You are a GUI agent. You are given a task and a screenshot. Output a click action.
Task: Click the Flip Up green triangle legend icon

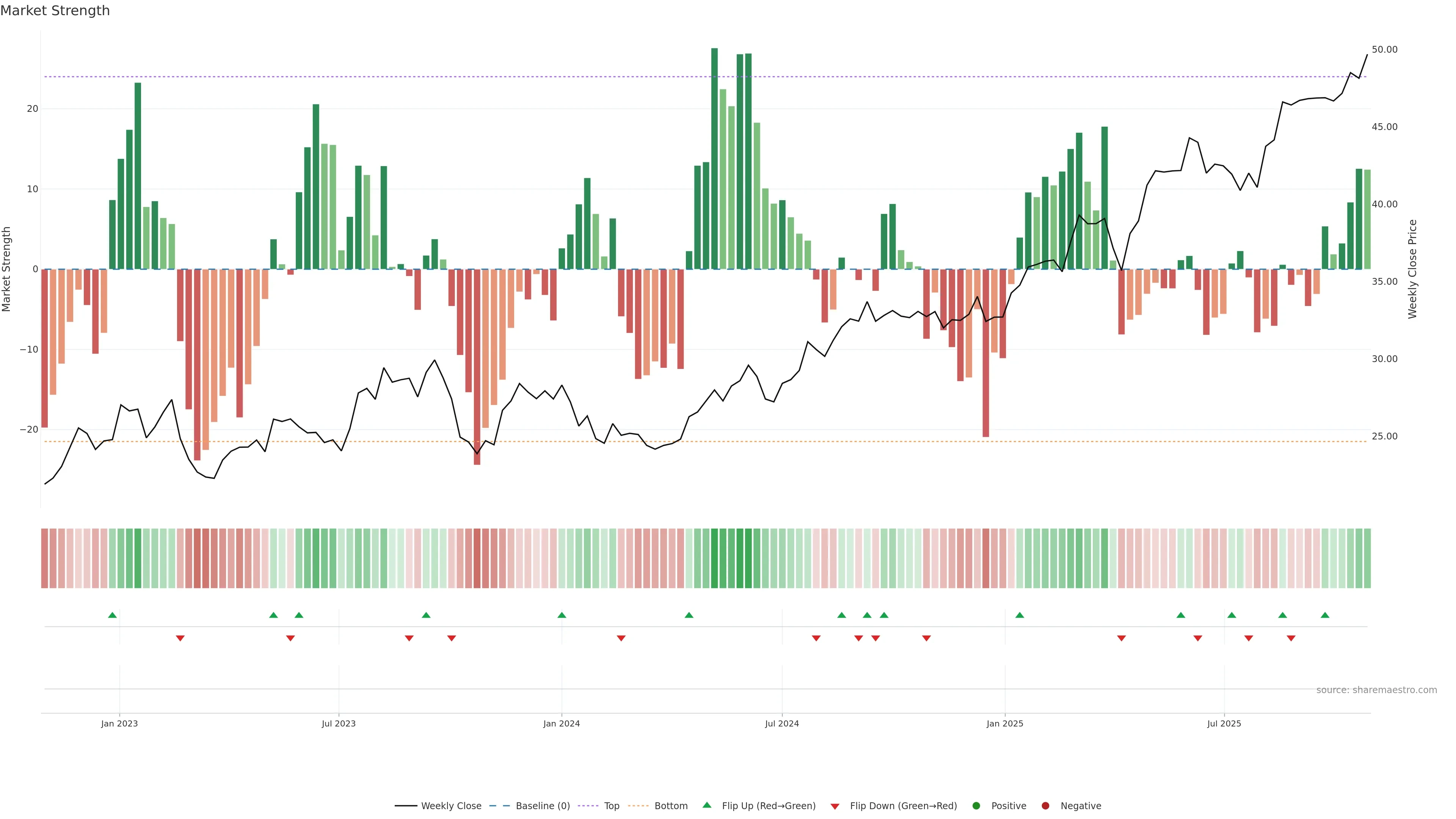(706, 805)
